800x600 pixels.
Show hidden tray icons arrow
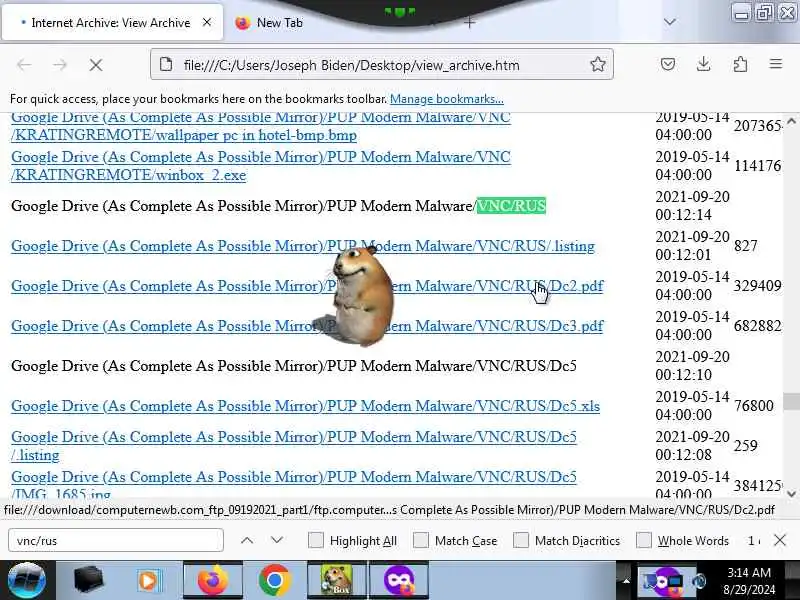627,581
